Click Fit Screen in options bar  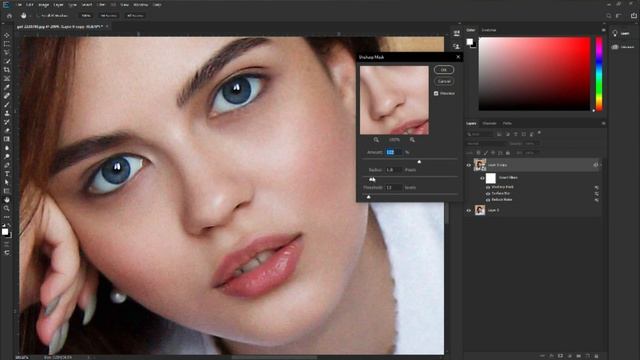pyautogui.click(x=109, y=16)
